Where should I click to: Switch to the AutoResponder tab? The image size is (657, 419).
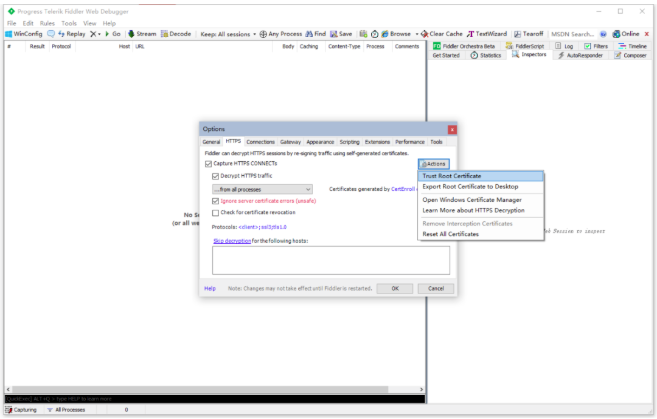(x=580, y=55)
